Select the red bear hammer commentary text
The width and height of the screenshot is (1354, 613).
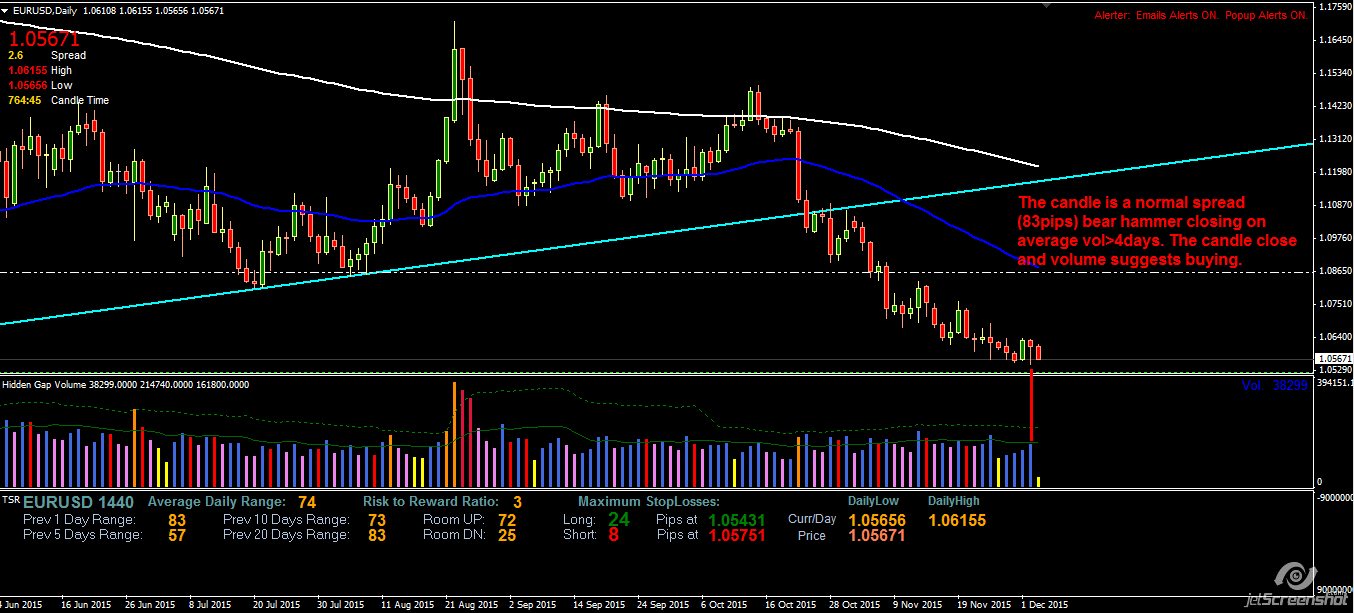pos(1157,232)
